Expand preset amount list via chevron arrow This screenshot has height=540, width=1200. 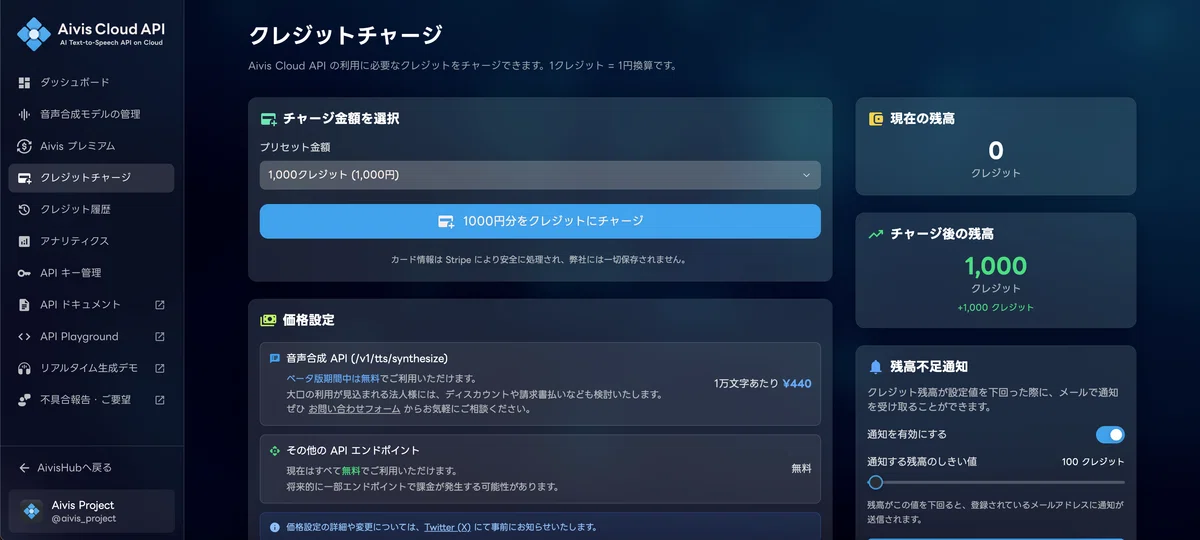[806, 175]
